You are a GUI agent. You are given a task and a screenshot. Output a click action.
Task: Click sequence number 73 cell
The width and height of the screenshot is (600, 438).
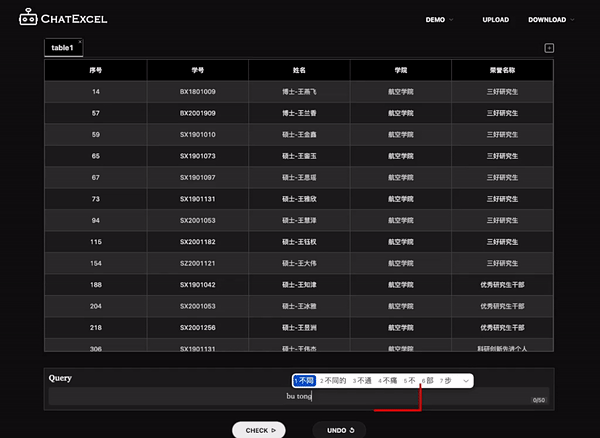[96, 199]
